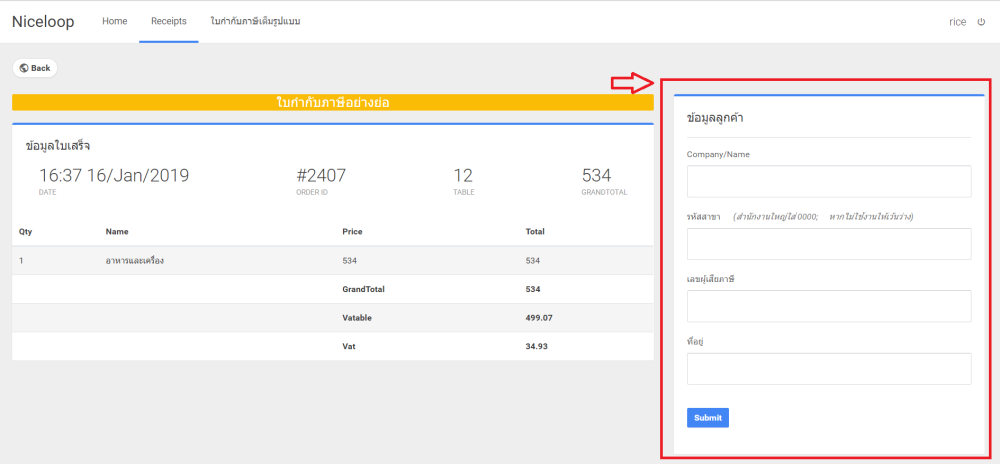The height and width of the screenshot is (464, 1000).
Task: Click the Qty column header
Action: pos(25,231)
